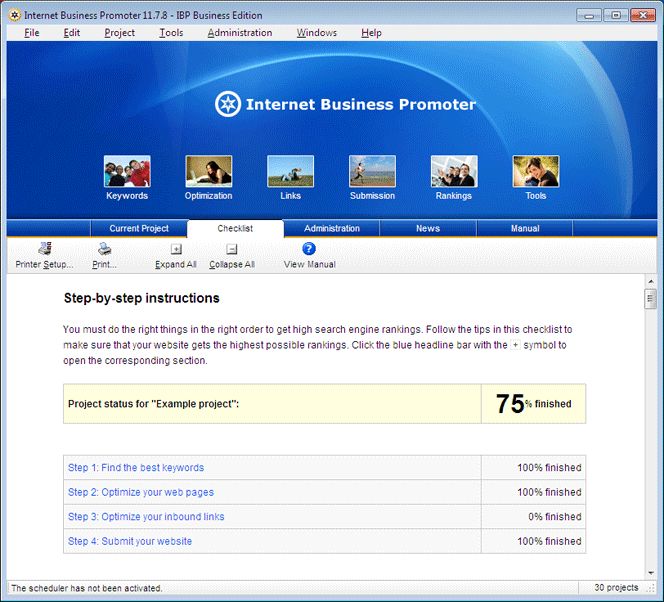
Task: Maximize the Internet Business Promoter window
Action: (616, 15)
